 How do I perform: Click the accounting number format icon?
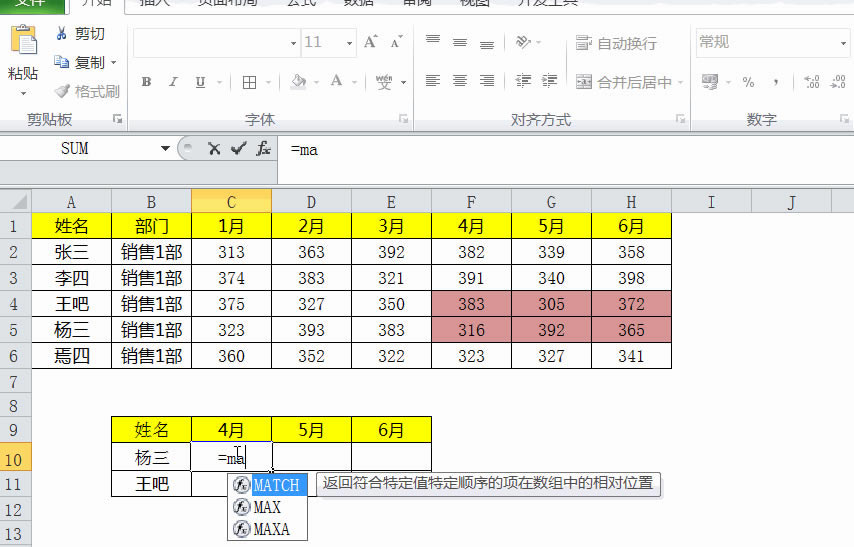pos(710,82)
